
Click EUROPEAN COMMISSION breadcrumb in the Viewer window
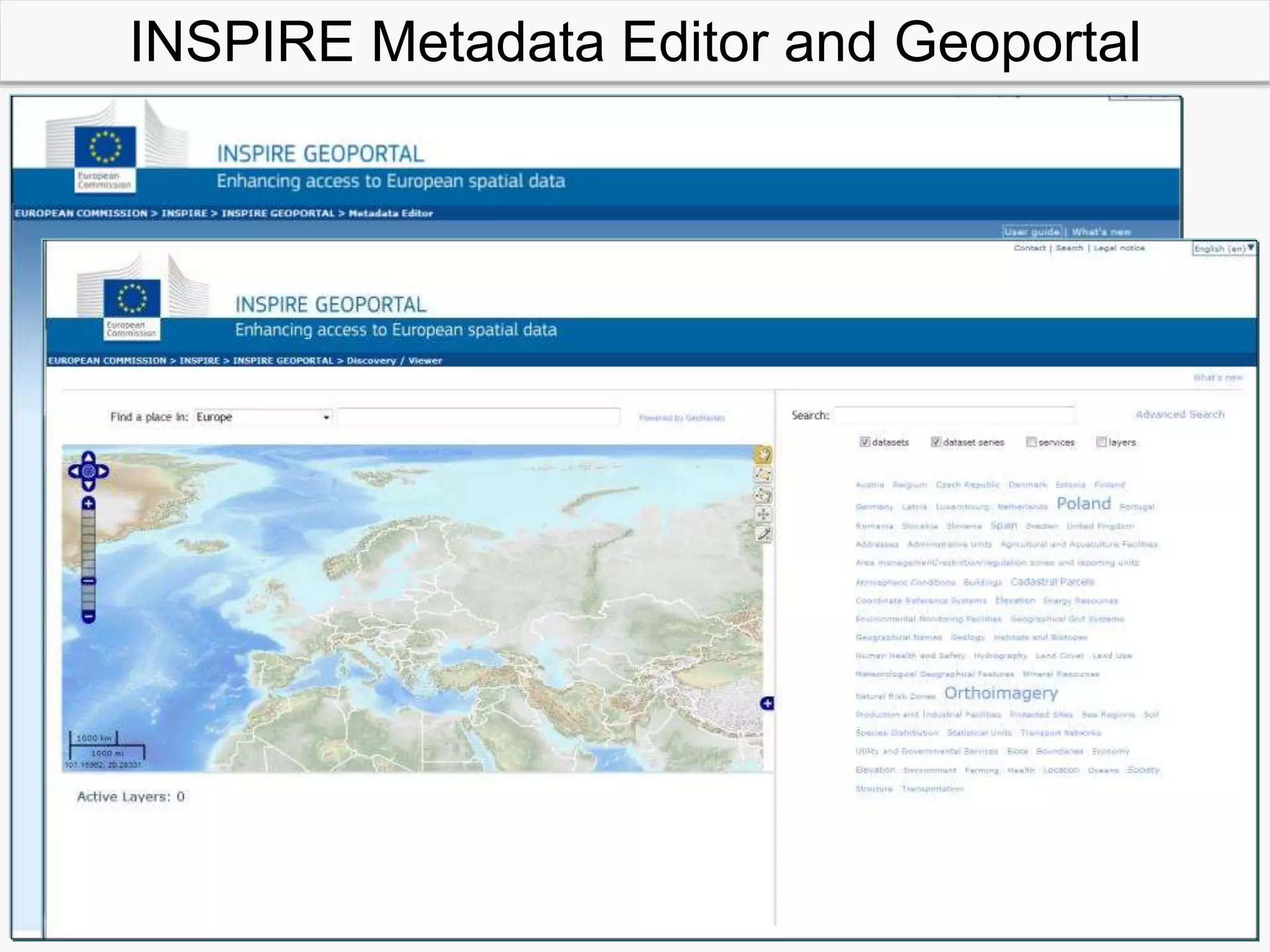107,360
